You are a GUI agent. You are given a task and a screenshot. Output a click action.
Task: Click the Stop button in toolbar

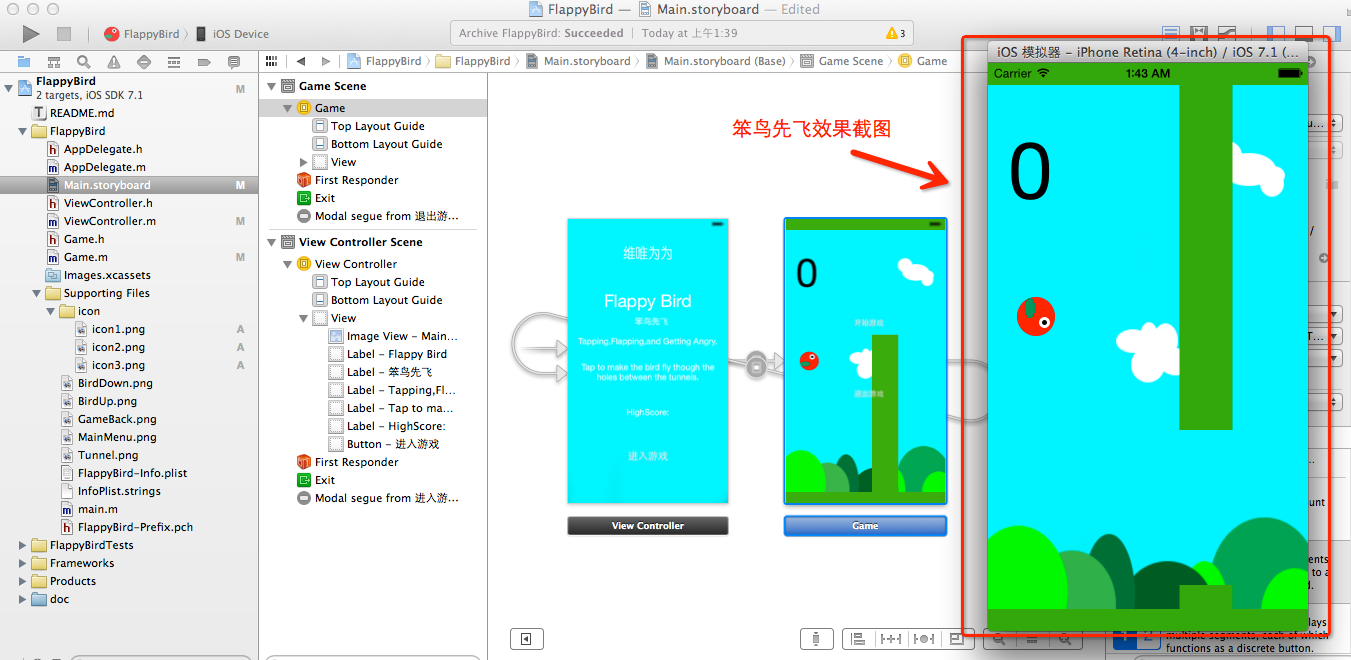(64, 34)
